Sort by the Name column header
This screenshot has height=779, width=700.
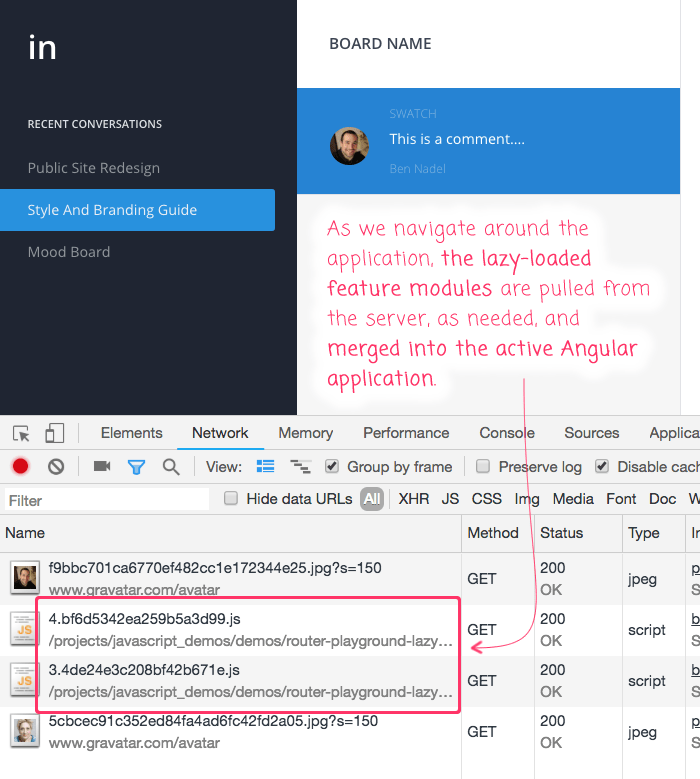[x=231, y=533]
